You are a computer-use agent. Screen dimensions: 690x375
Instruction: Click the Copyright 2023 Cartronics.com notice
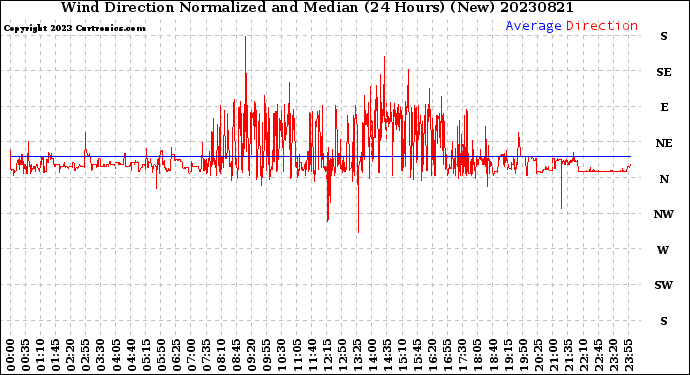(x=74, y=28)
